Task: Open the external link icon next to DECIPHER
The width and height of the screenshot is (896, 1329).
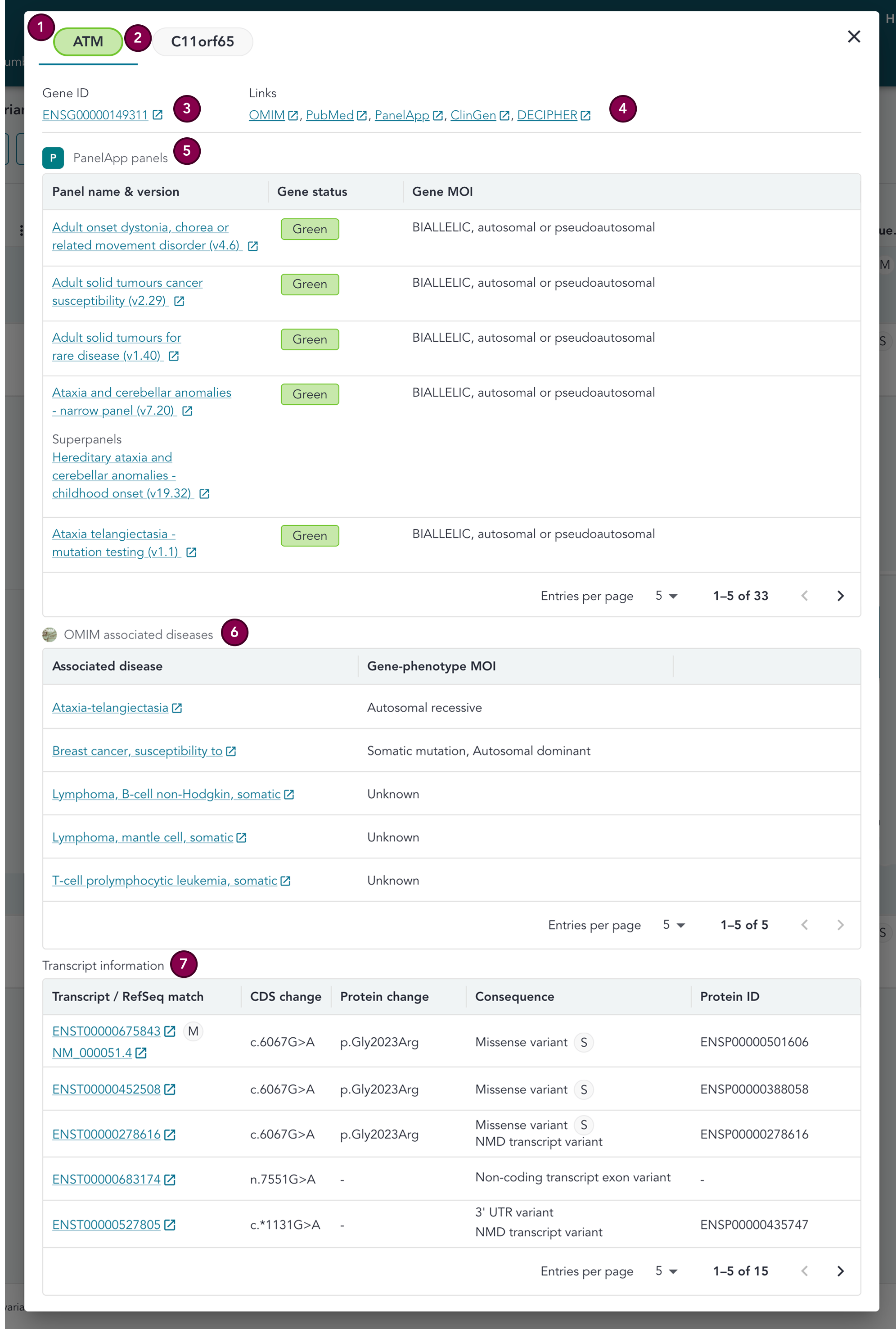Action: coord(585,115)
